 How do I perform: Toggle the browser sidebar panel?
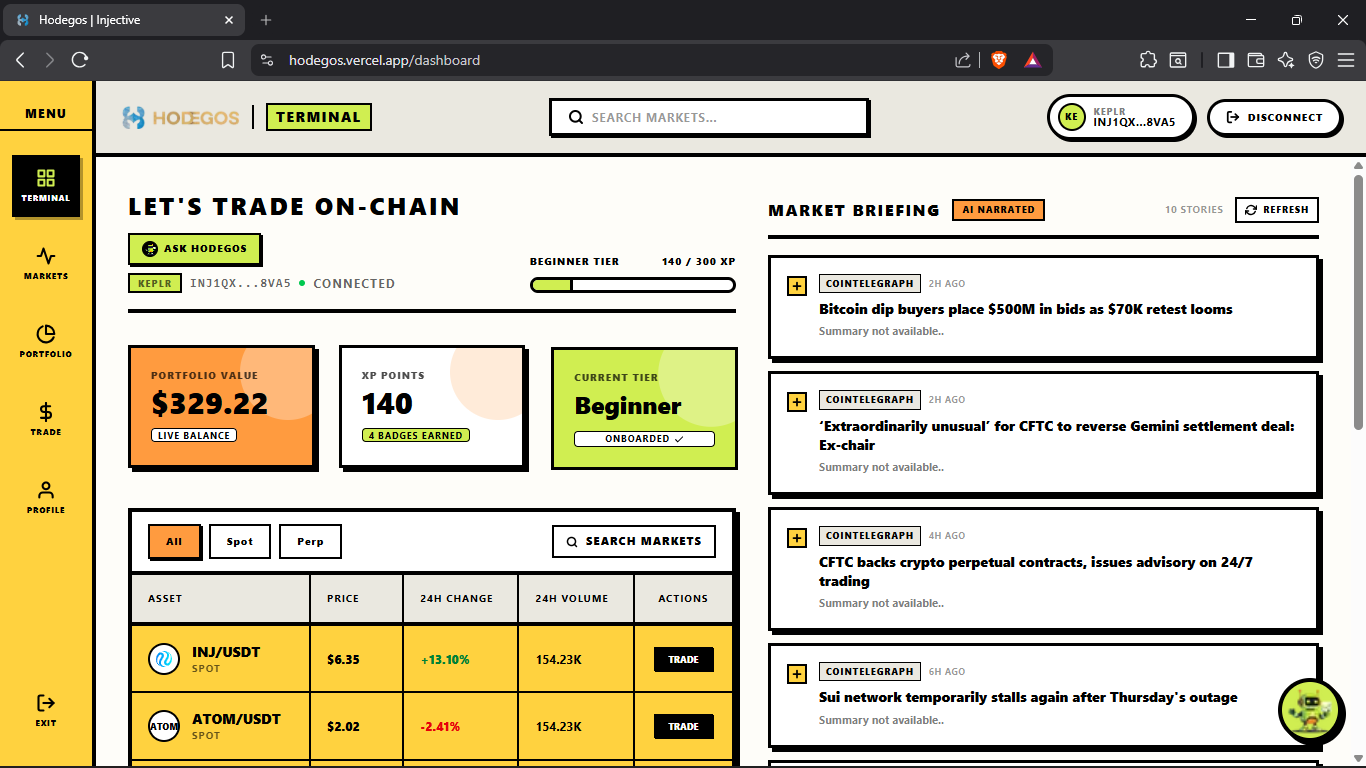[x=1225, y=60]
